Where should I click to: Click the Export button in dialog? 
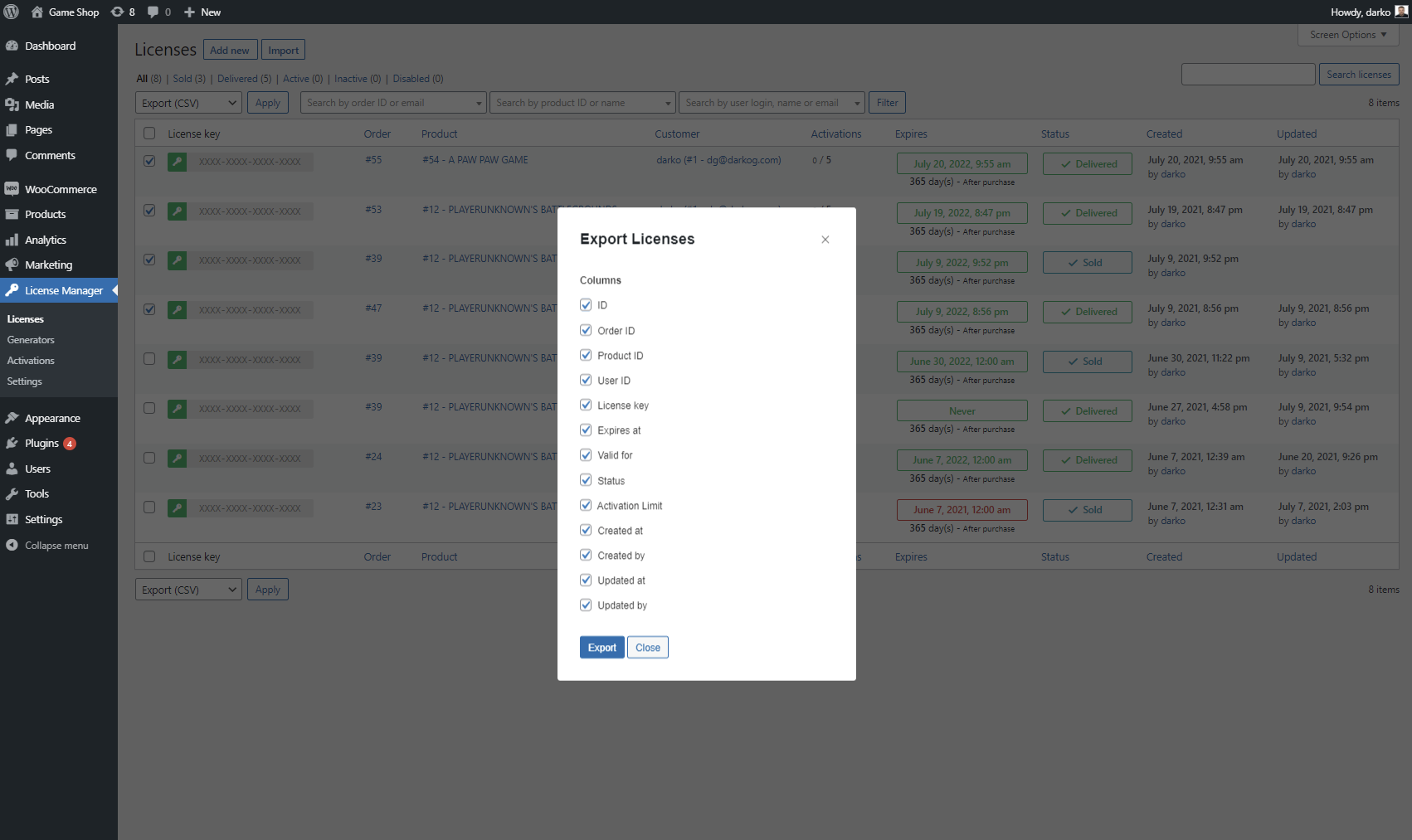(602, 648)
